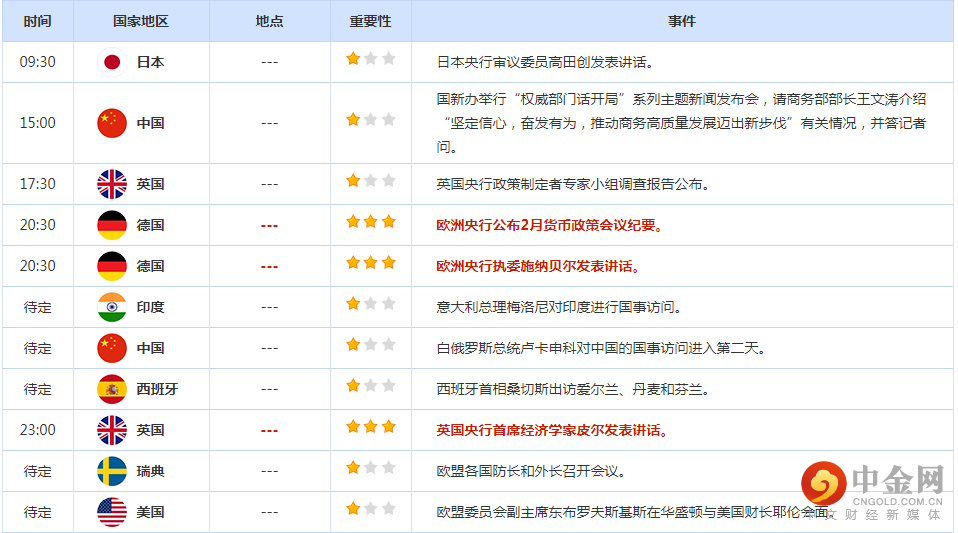Open 英国央行首席经济学家皮尔发表讲话 event

pos(551,430)
